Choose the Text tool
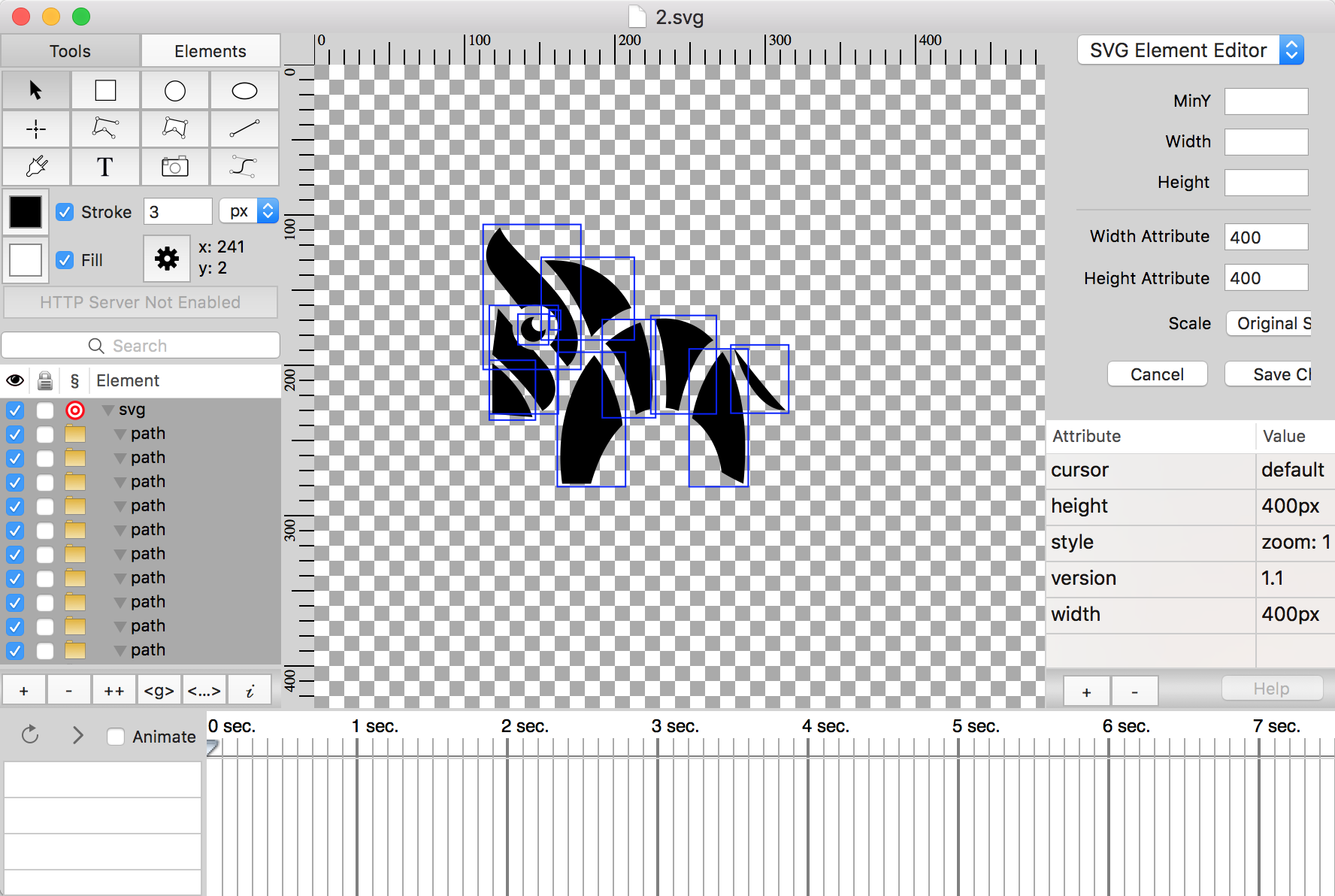Screen dimensions: 1335x896 tap(105, 167)
